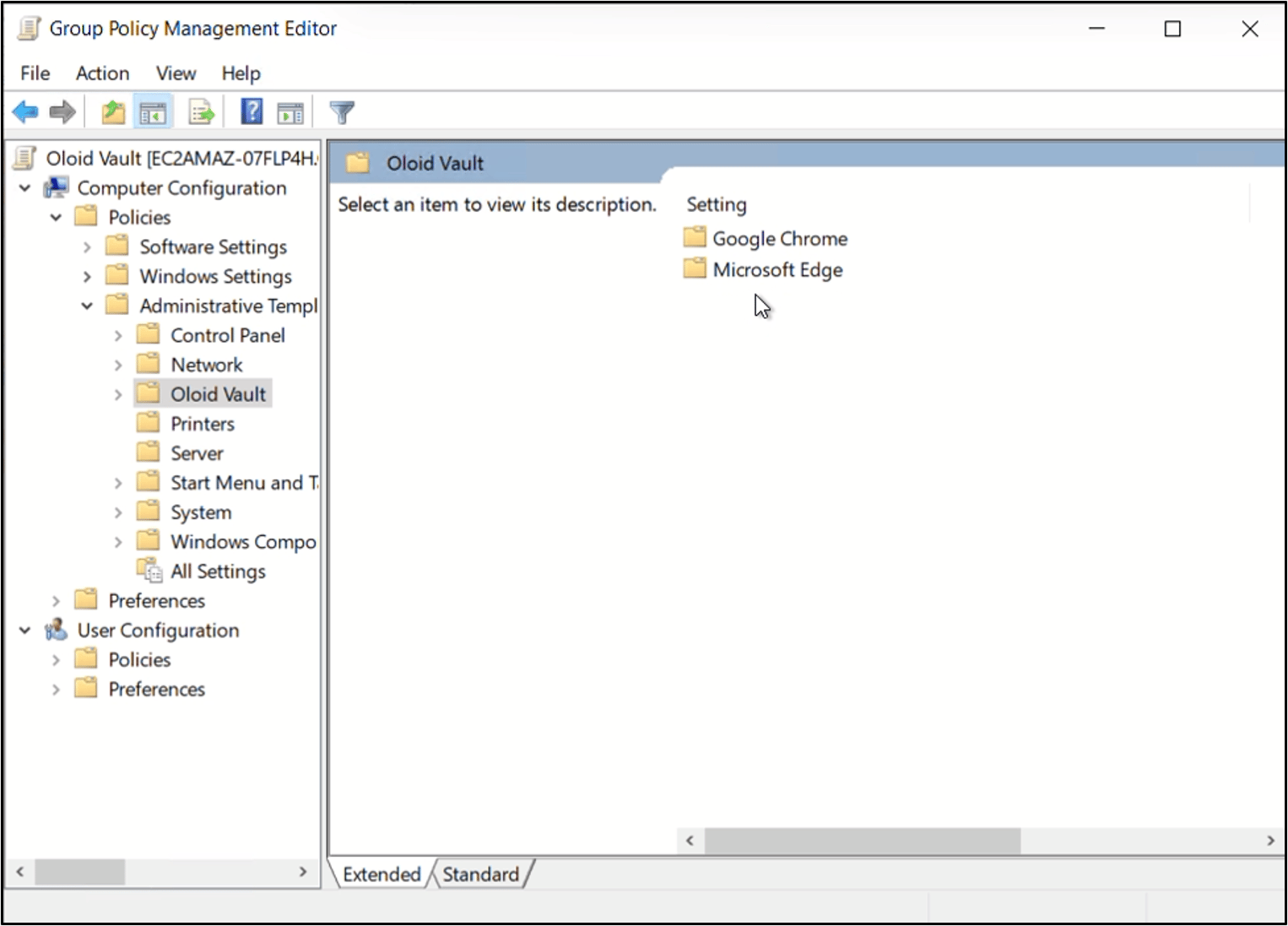Click the Printers folder icon in tree
This screenshot has height=926, width=1288.
tap(149, 422)
